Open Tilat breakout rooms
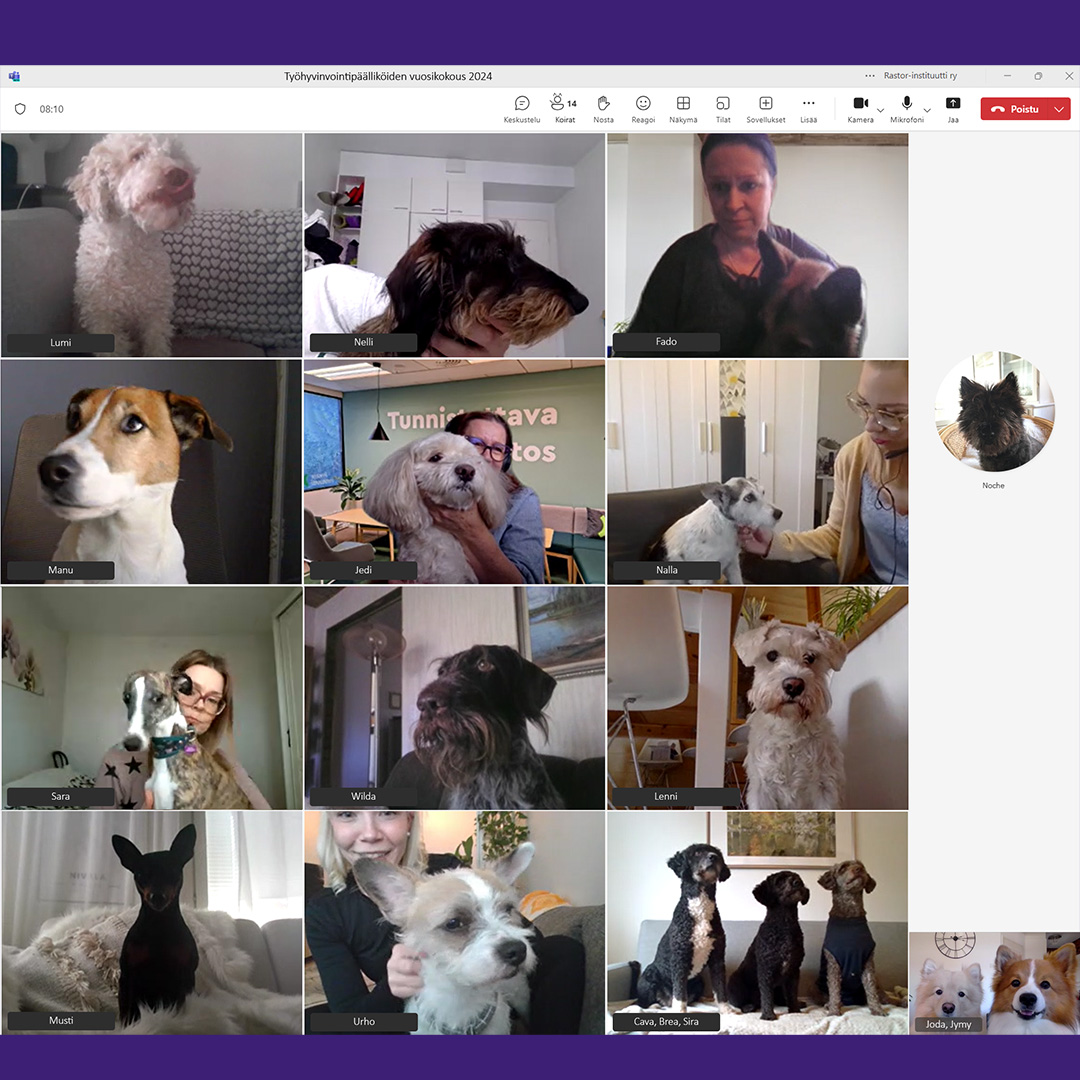The image size is (1080, 1080). coord(723,109)
